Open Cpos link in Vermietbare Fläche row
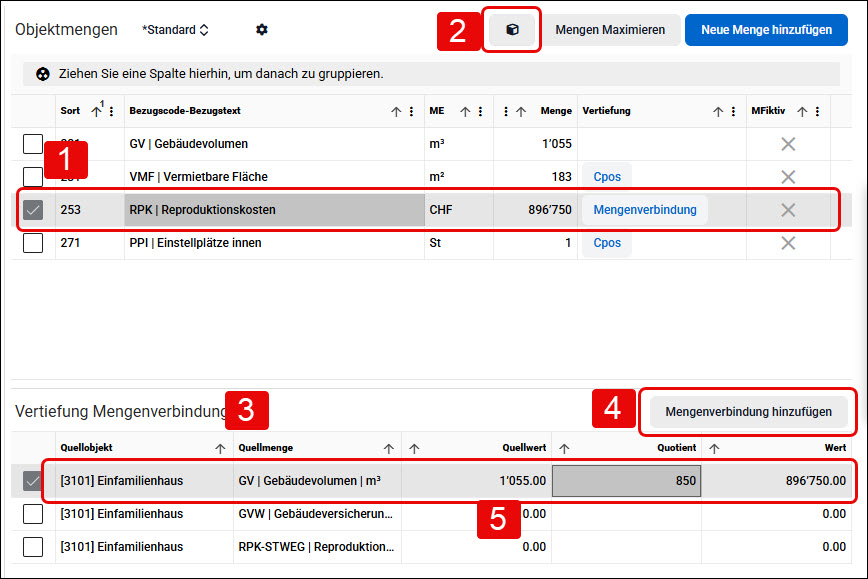The image size is (868, 579). click(x=607, y=177)
